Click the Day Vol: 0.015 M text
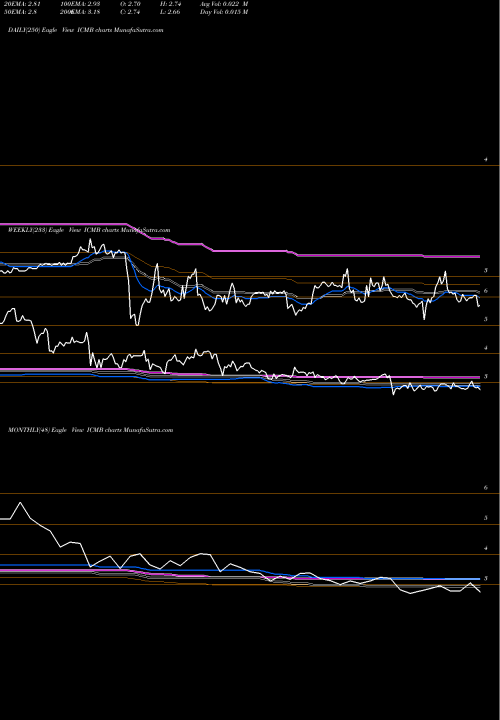Viewport: 500px width, 720px height. tap(224, 12)
